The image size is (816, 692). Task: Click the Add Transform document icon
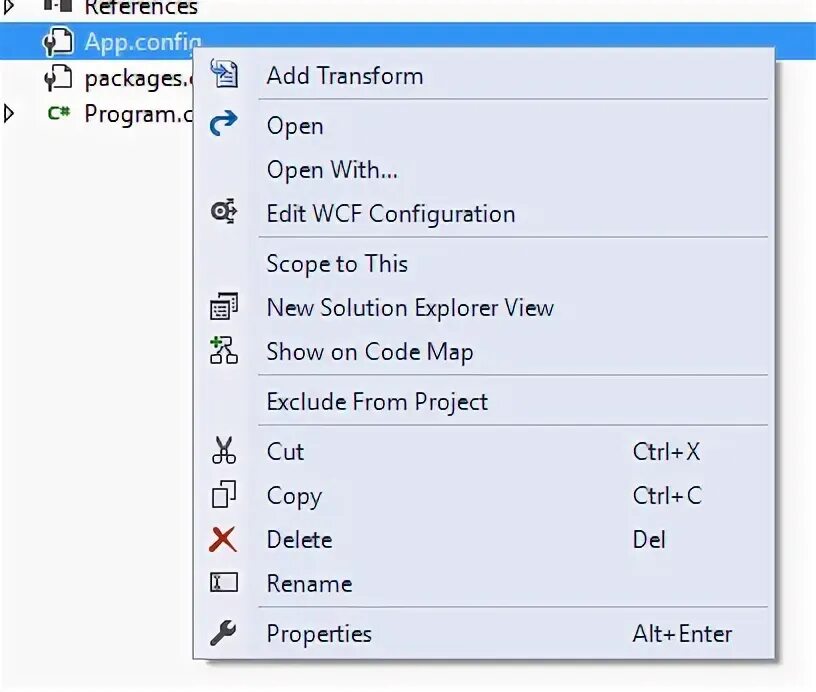[x=224, y=73]
